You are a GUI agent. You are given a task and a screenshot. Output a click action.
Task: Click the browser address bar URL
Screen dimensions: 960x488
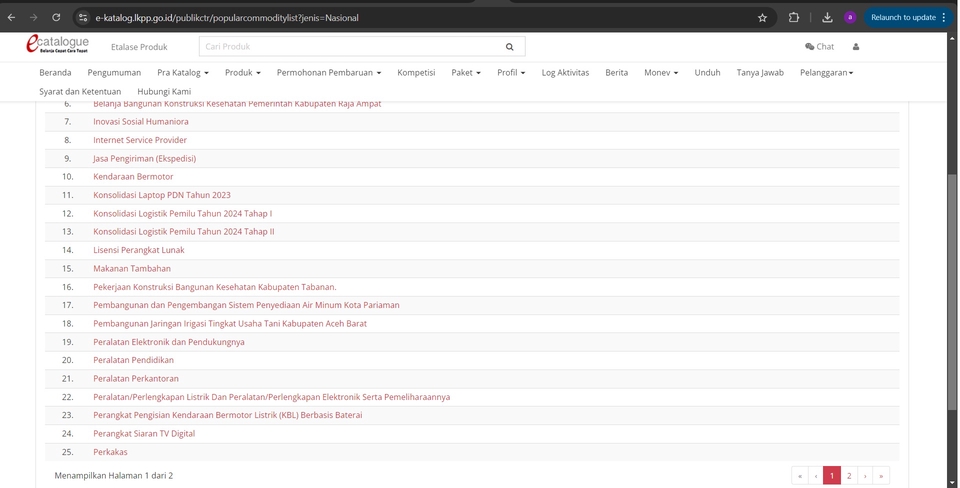click(227, 18)
